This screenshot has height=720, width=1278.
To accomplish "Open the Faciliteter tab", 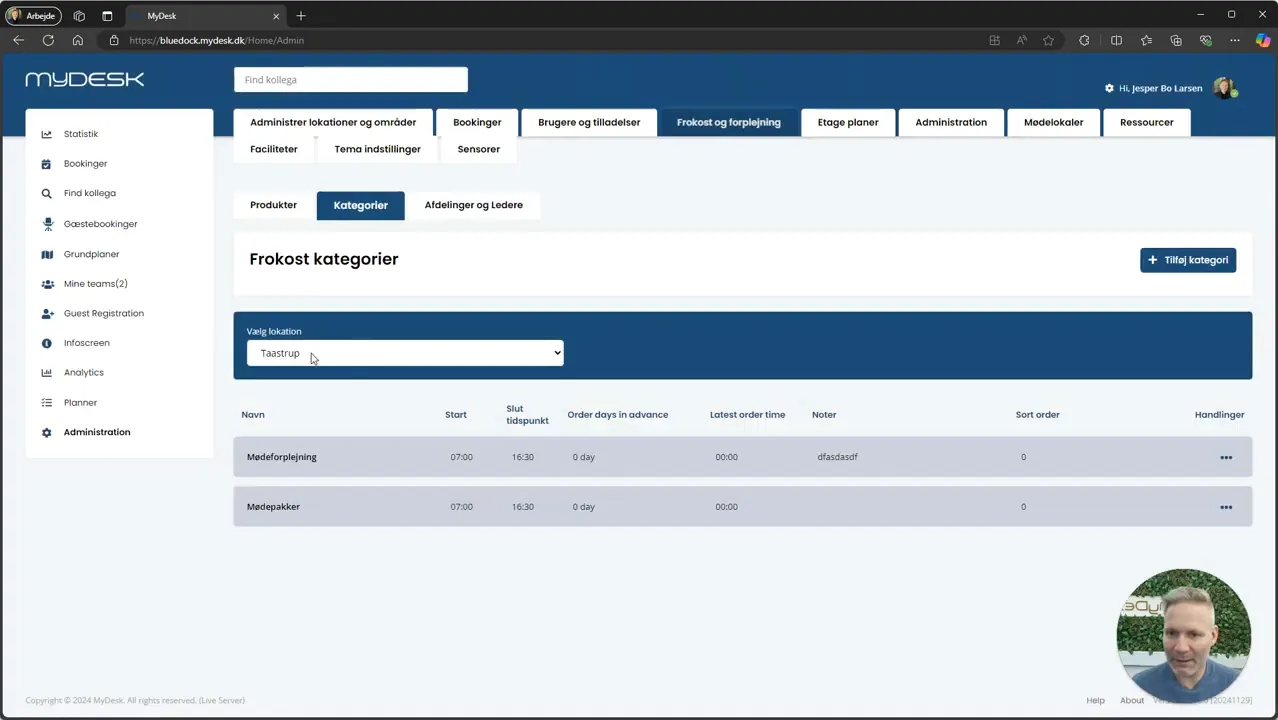I will click(274, 149).
